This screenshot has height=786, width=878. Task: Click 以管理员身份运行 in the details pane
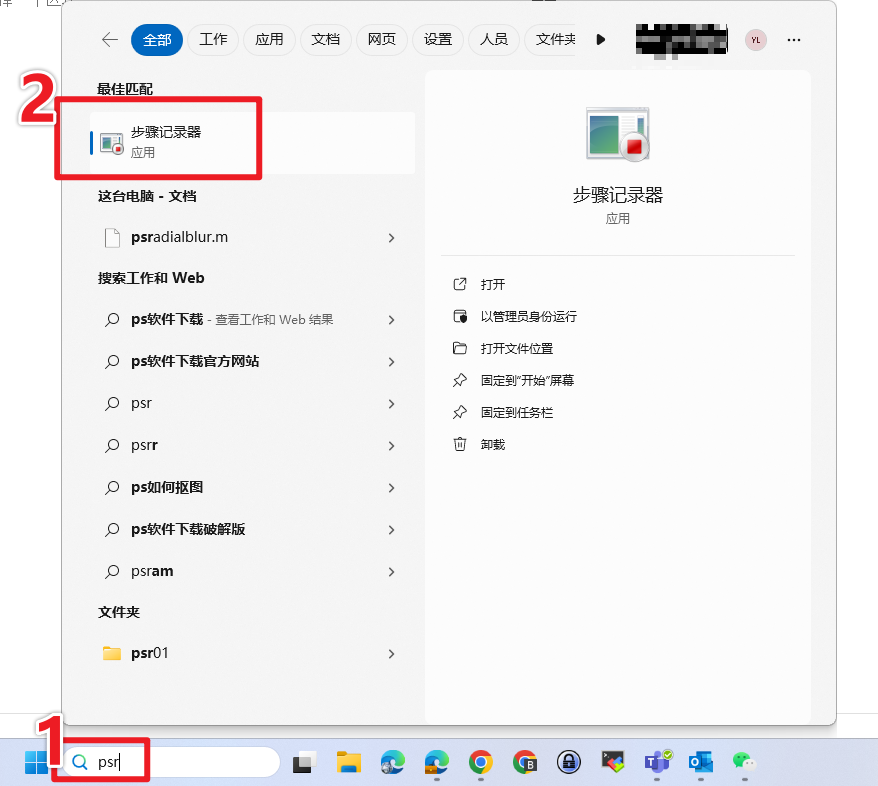pos(528,317)
